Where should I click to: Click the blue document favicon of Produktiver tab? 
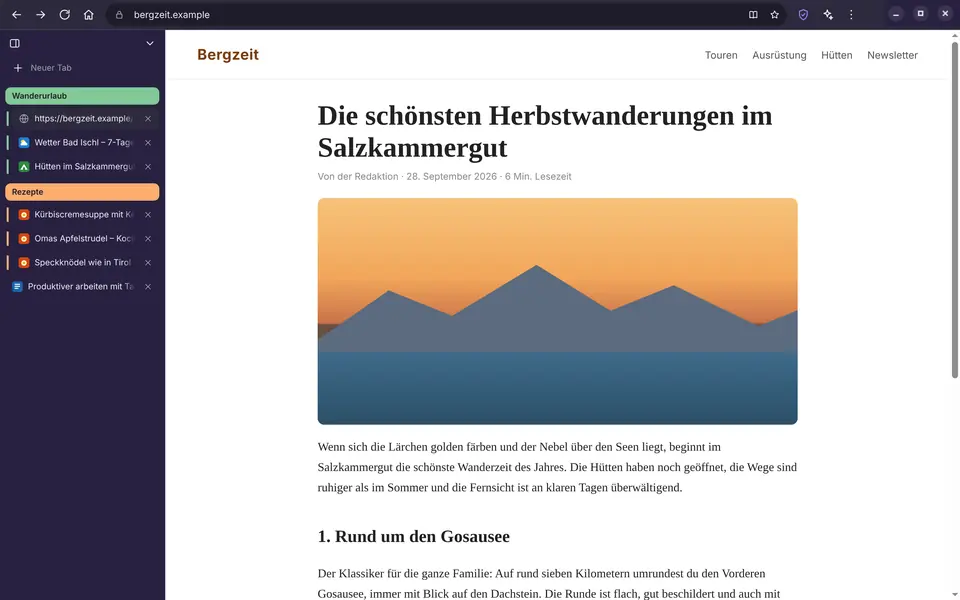click(17, 287)
